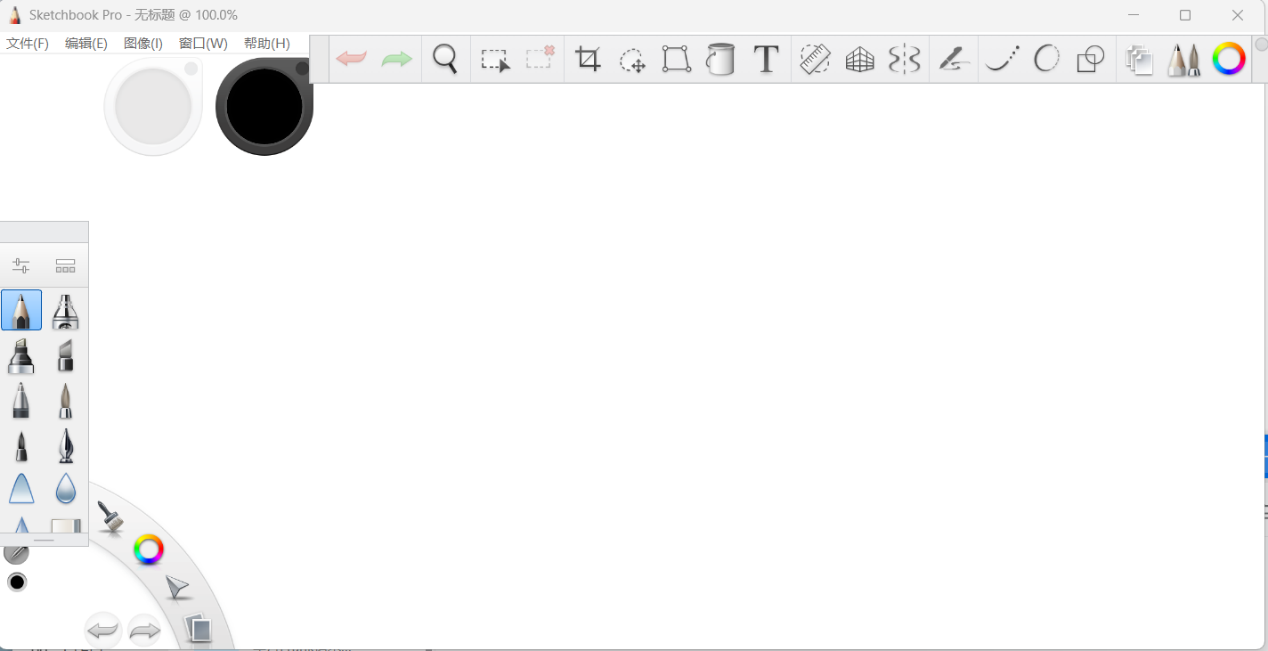
Task: Select the Ellipse draw style tool
Action: 1046,59
